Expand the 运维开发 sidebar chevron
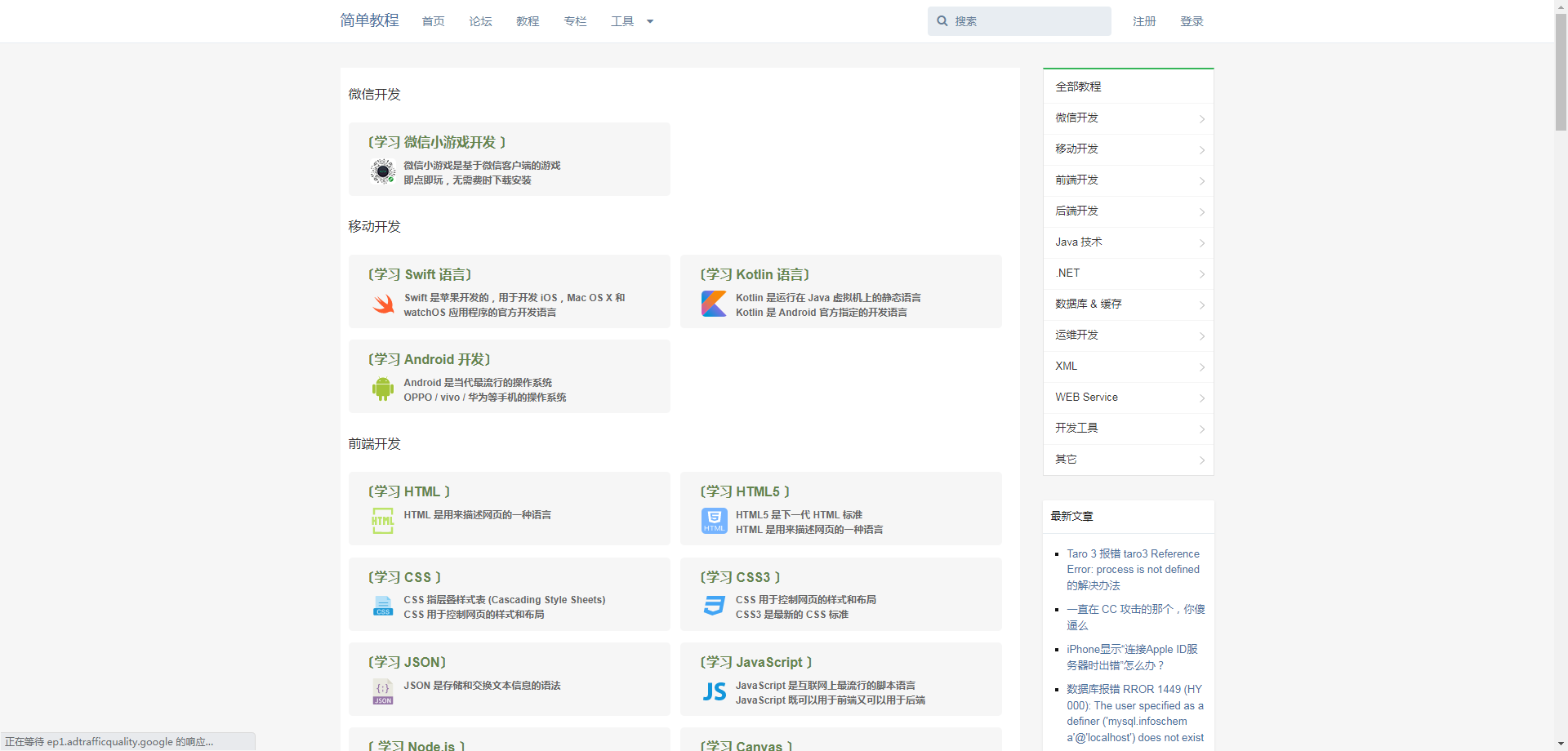The image size is (1568, 751). coord(1201,336)
